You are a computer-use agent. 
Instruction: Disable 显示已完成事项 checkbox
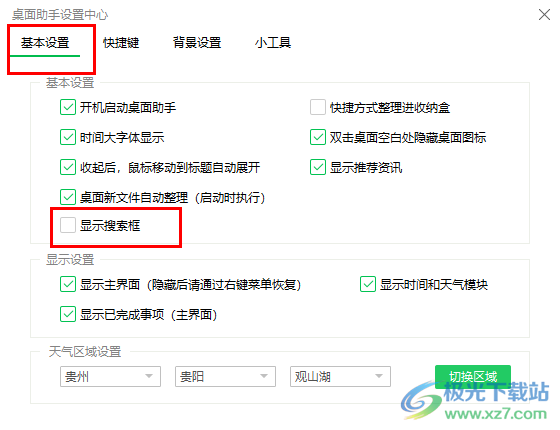click(x=68, y=314)
